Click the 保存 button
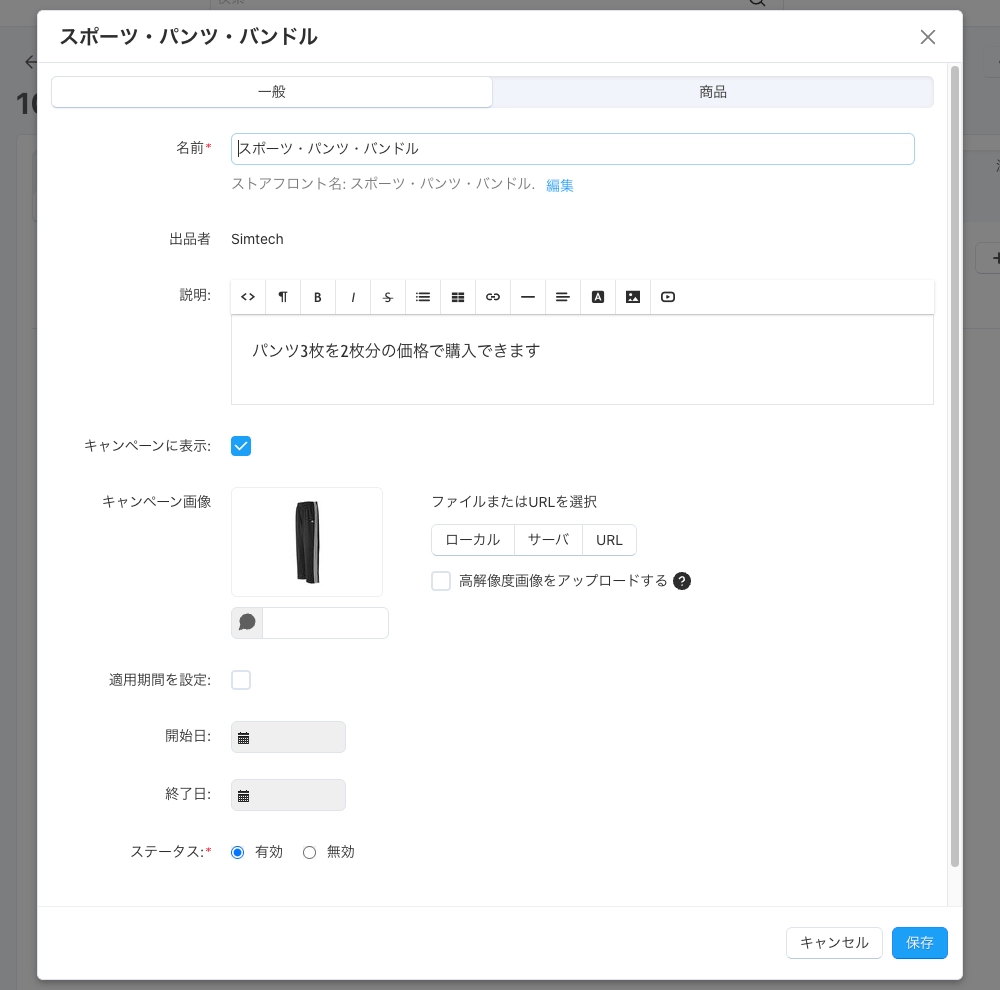 pos(919,943)
